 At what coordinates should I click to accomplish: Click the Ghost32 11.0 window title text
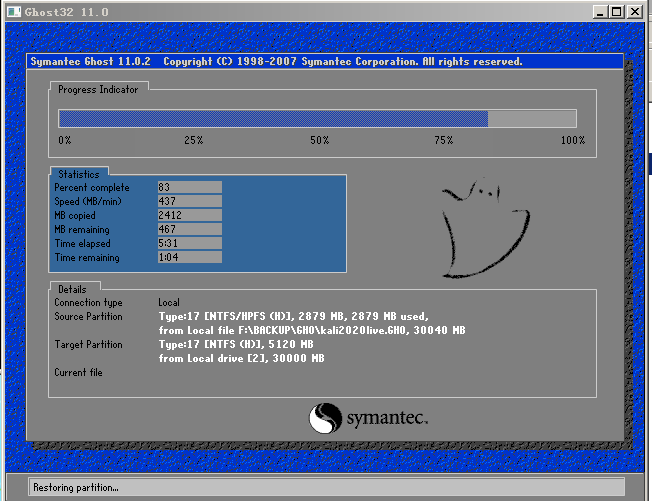[67, 12]
